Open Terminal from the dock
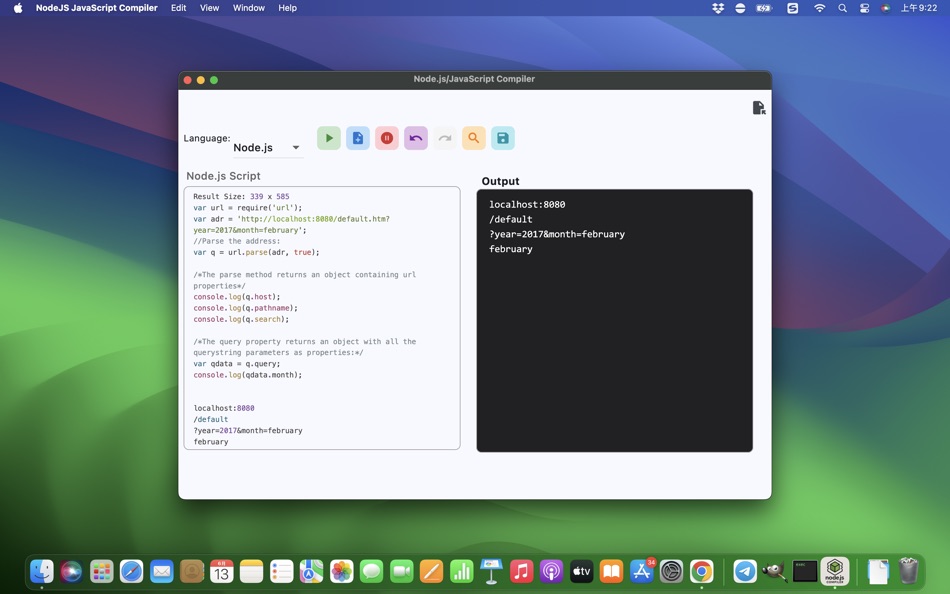 805,571
